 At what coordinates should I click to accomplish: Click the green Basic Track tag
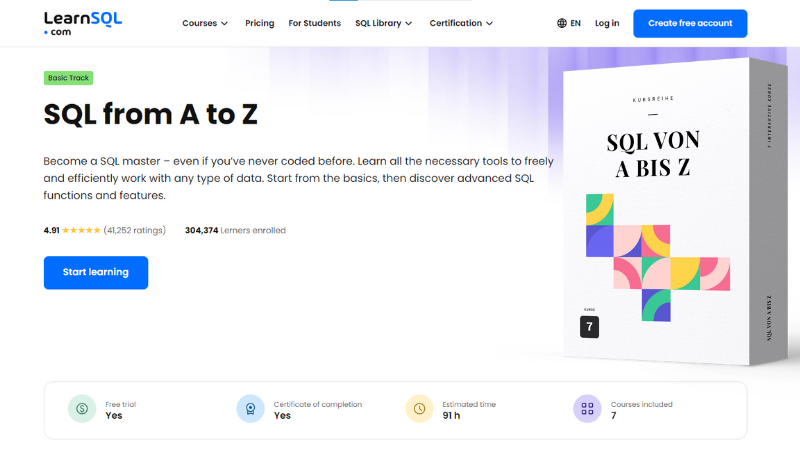tap(68, 78)
